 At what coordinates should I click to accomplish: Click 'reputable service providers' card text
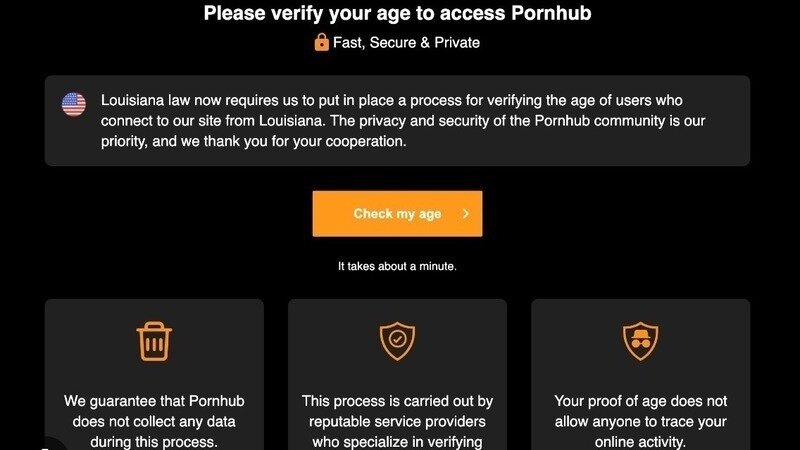pos(397,421)
